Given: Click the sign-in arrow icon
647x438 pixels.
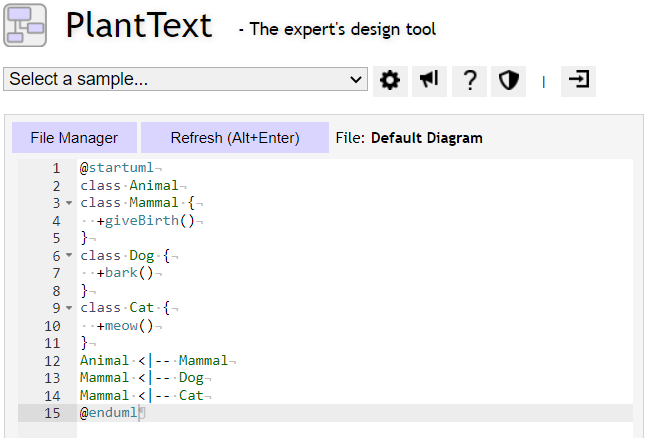Looking at the screenshot, I should [578, 80].
